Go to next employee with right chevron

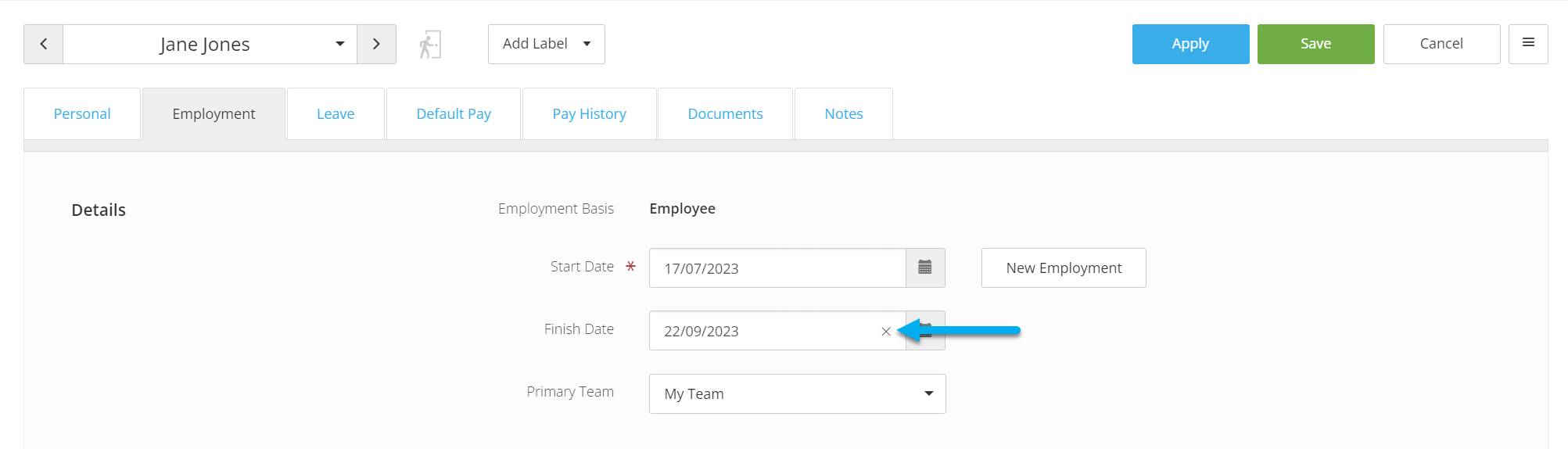point(376,44)
